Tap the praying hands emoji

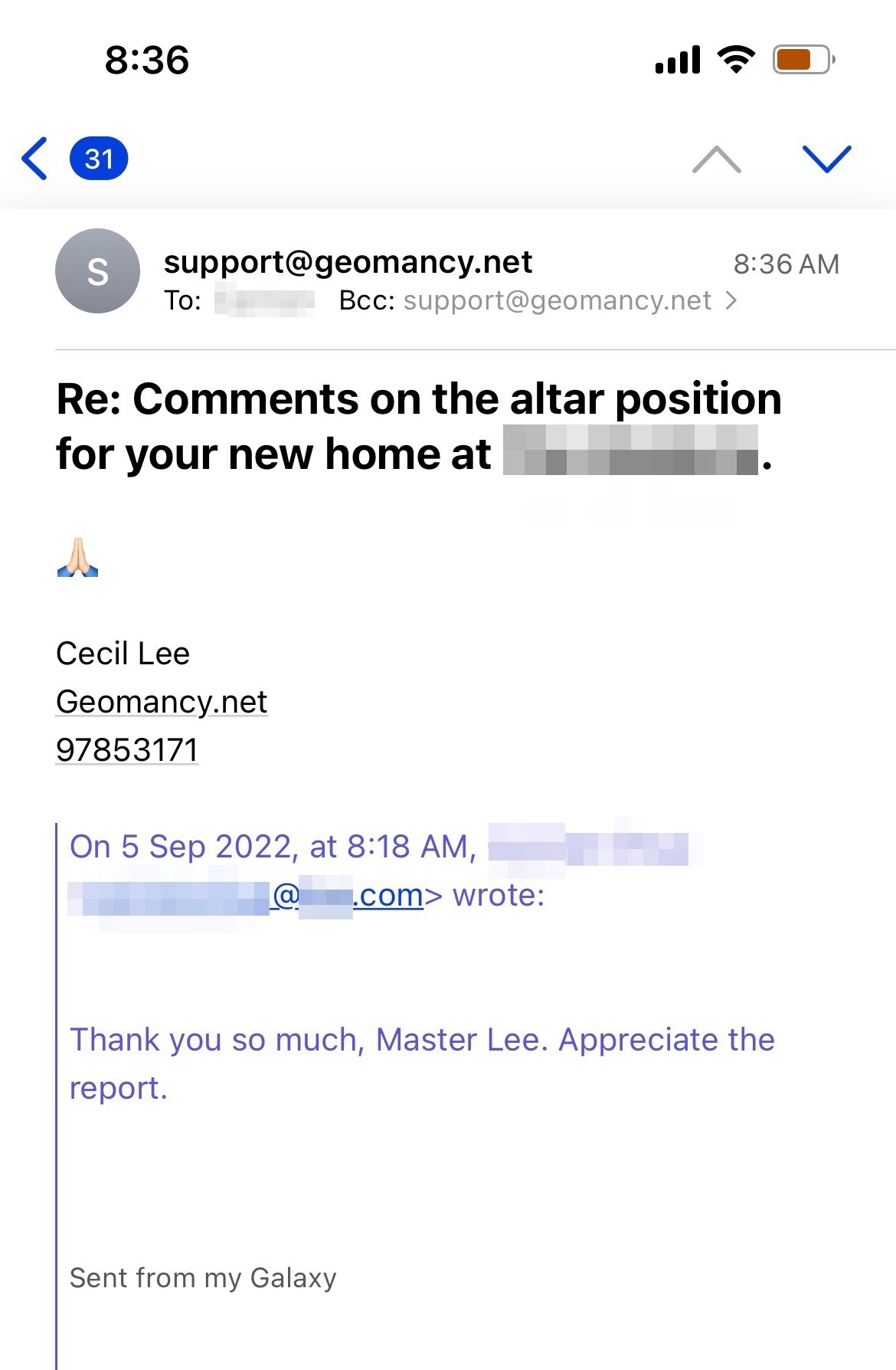(77, 557)
